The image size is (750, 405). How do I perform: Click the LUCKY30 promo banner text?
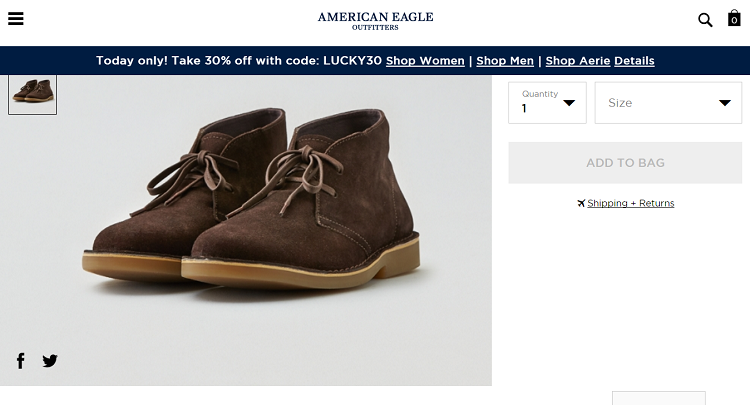(x=238, y=61)
